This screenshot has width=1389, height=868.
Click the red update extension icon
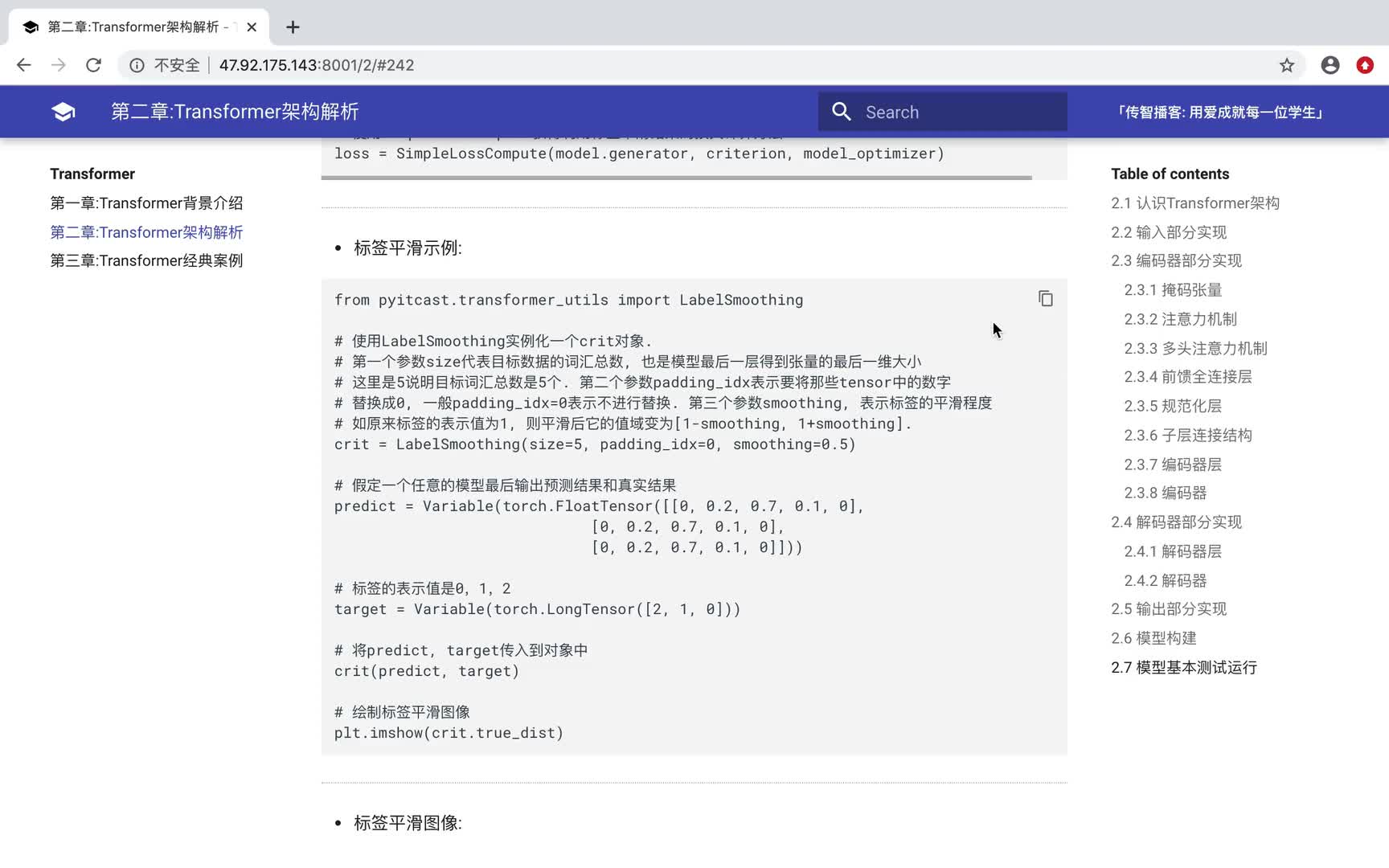tap(1365, 65)
